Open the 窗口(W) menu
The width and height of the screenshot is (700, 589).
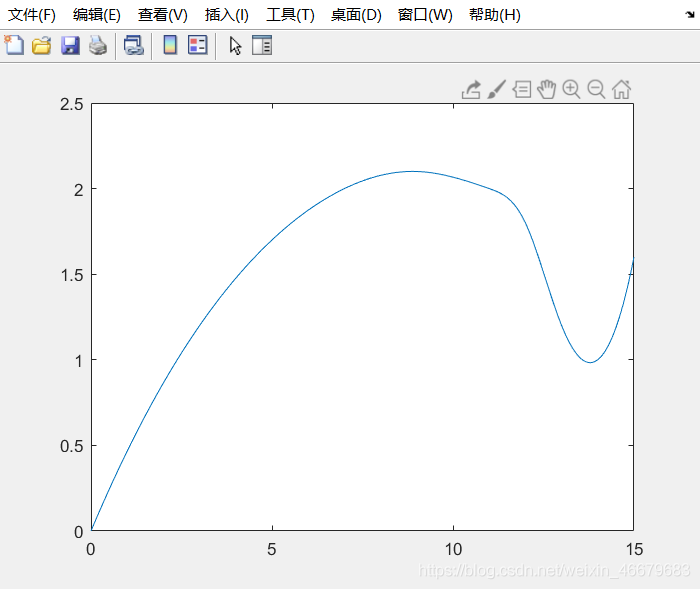click(425, 15)
